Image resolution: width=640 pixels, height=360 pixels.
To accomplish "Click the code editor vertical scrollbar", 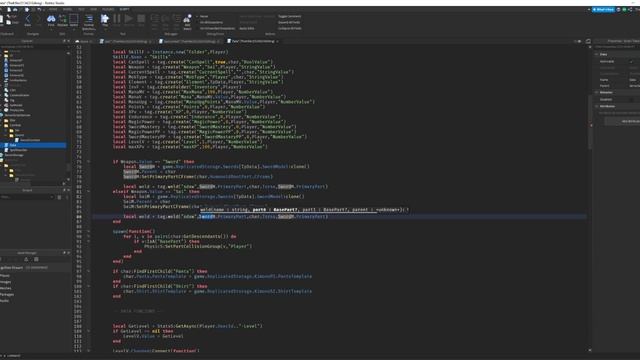I will coord(590,122).
